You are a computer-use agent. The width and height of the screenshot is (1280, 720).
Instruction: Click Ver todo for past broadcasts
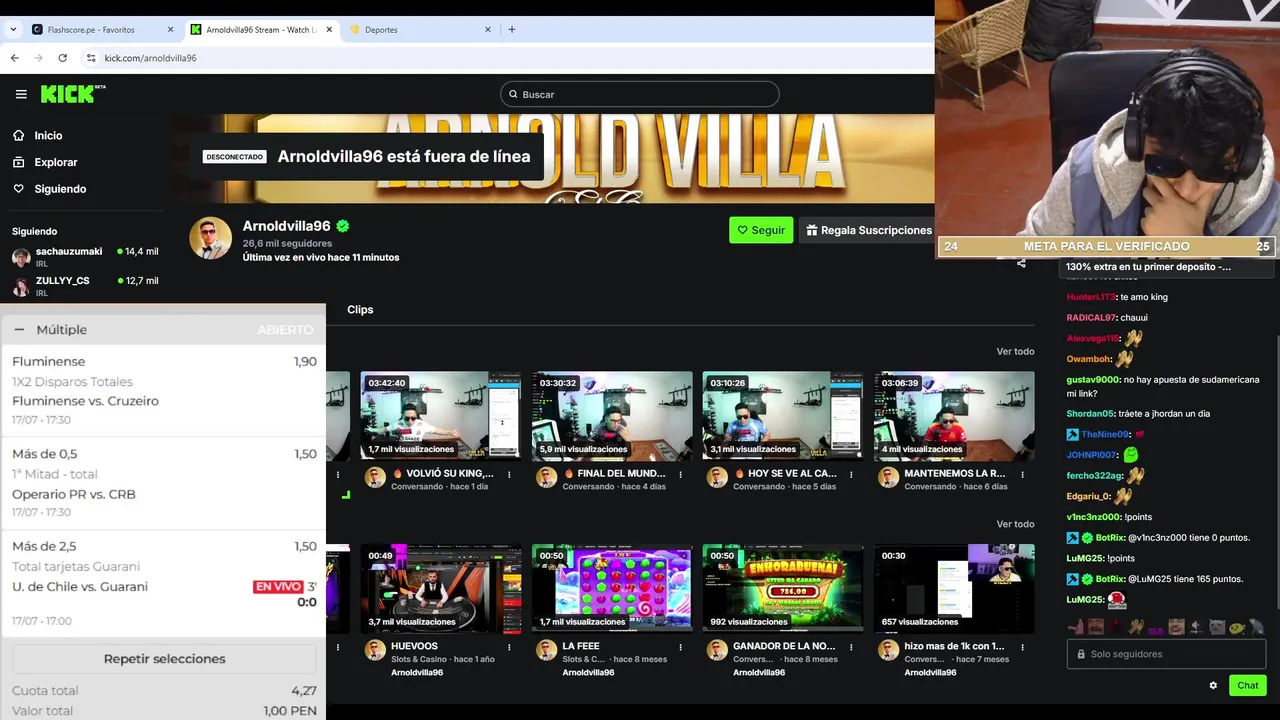(x=1015, y=352)
